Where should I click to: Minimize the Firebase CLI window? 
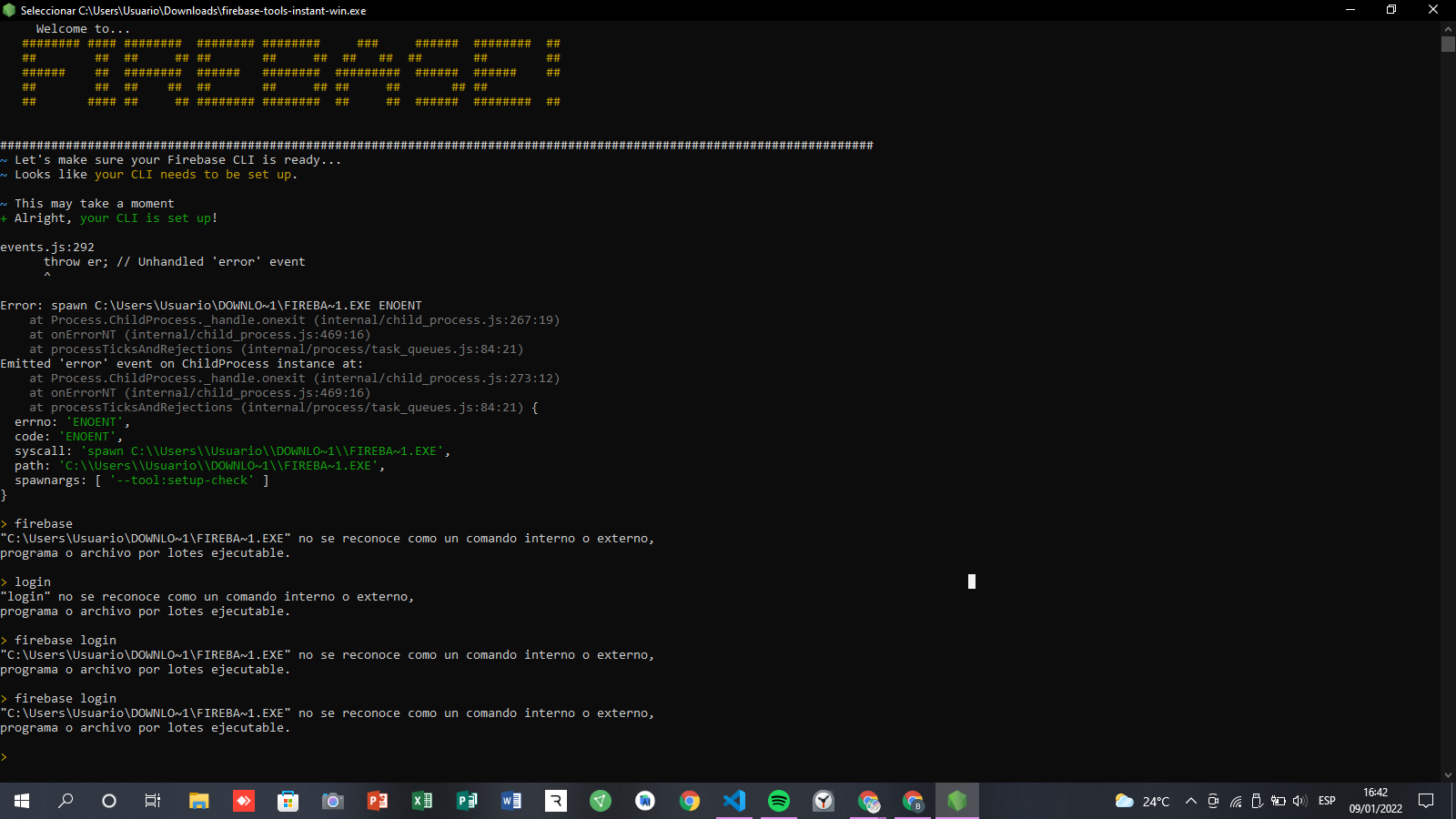(1350, 10)
